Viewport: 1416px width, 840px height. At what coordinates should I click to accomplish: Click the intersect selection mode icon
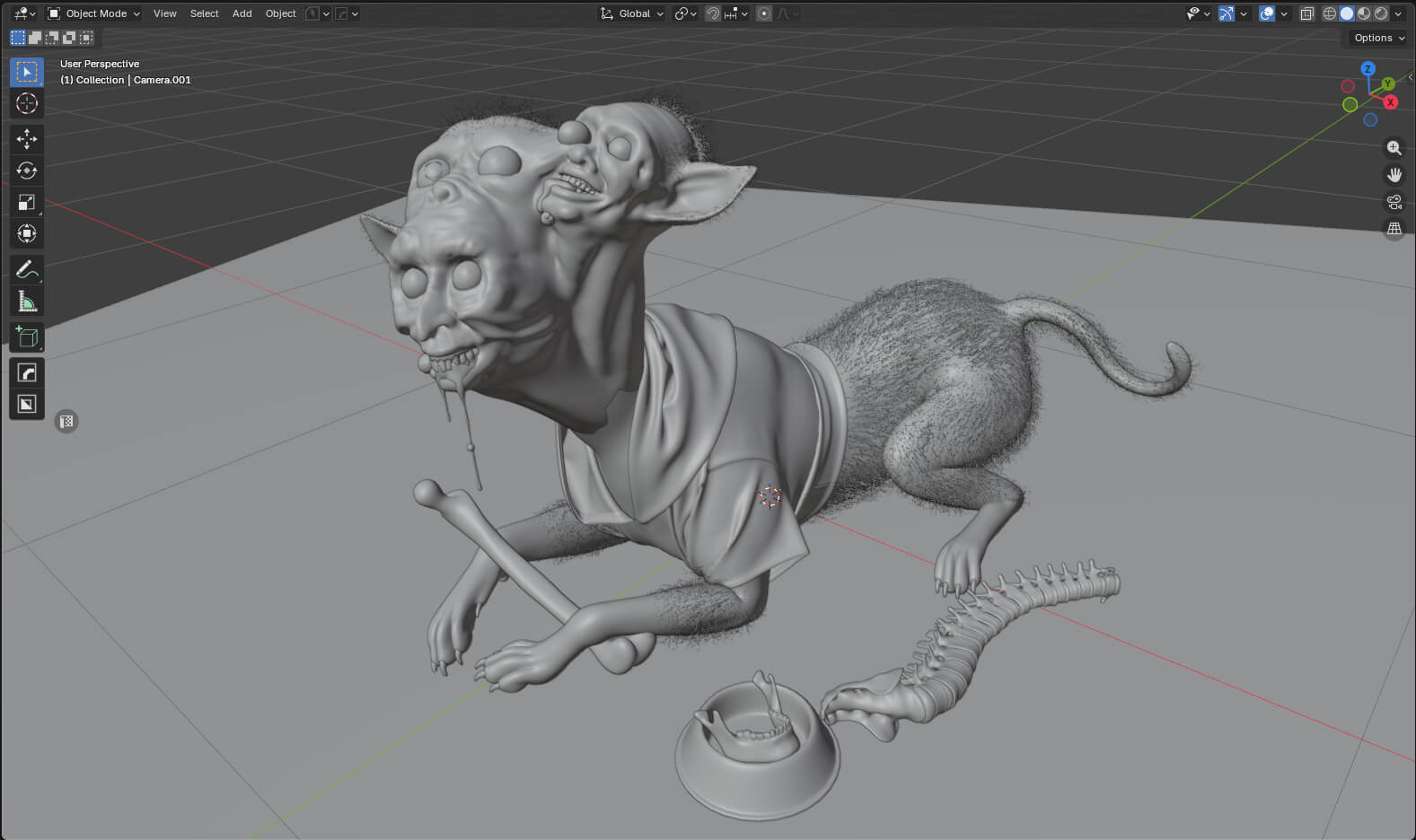(x=86, y=38)
